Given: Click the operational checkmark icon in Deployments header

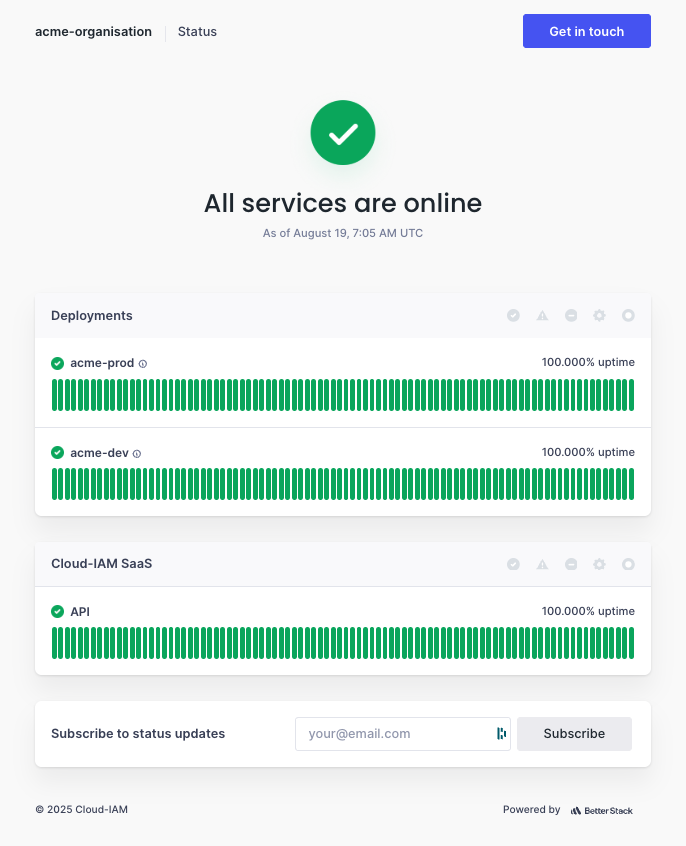Looking at the screenshot, I should click(513, 315).
